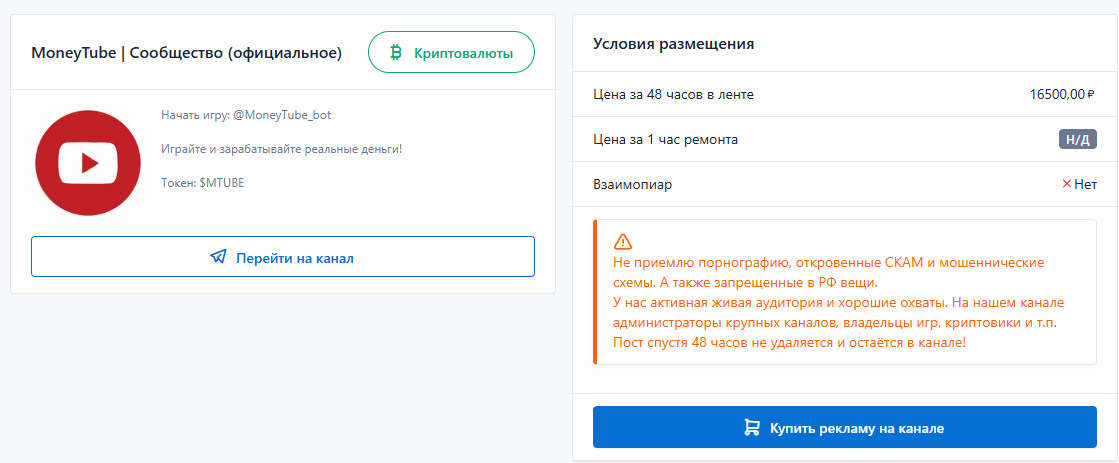This screenshot has width=1119, height=463.
Task: Click the shopping cart icon
Action: click(x=752, y=428)
